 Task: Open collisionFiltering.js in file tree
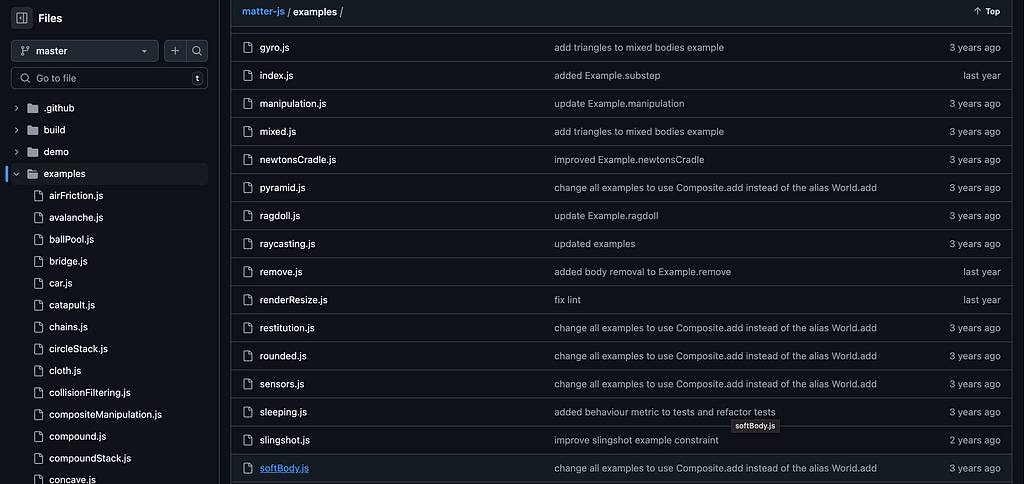[x=90, y=393]
